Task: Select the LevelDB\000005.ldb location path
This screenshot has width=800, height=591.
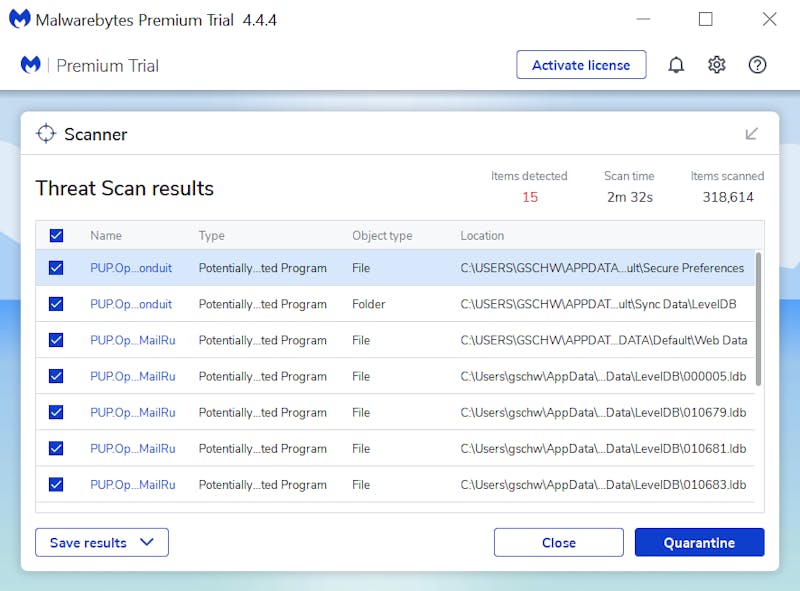Action: coord(603,376)
